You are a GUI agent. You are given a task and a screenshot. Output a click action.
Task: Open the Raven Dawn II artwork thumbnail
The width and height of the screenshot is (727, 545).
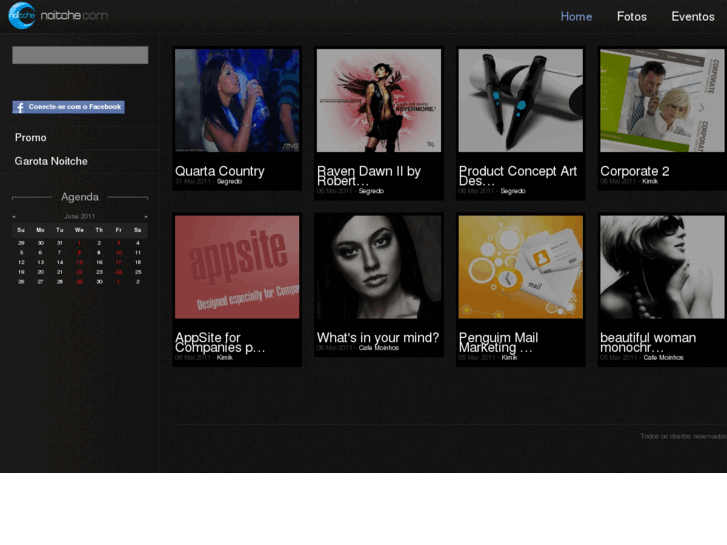(x=379, y=101)
